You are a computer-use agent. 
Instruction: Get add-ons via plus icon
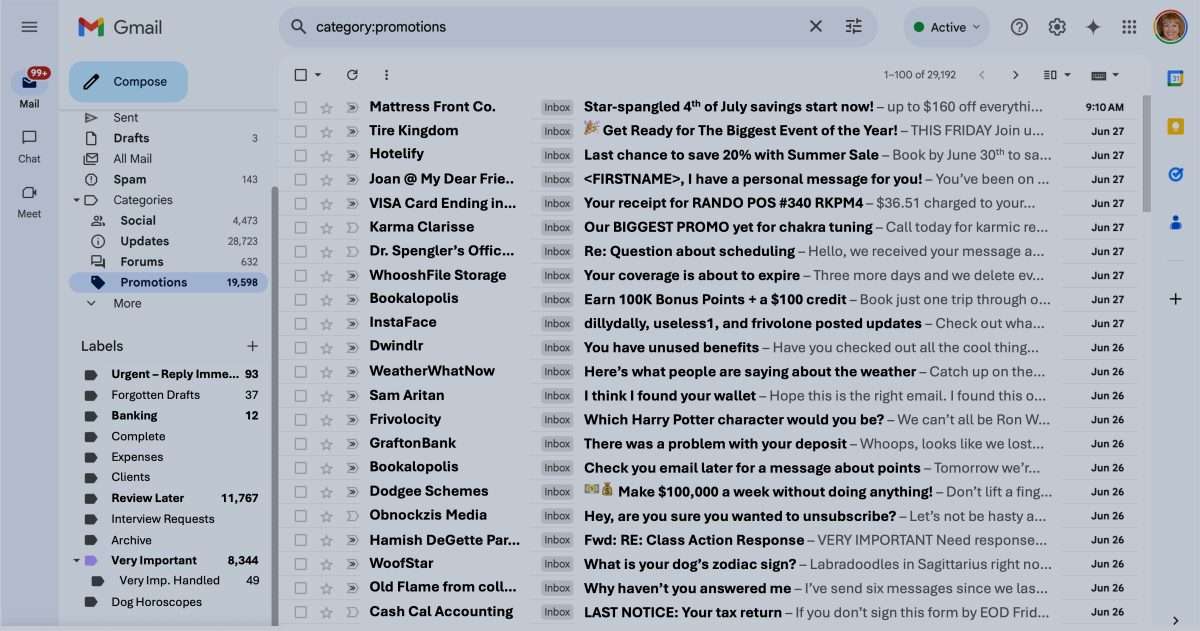point(1175,299)
